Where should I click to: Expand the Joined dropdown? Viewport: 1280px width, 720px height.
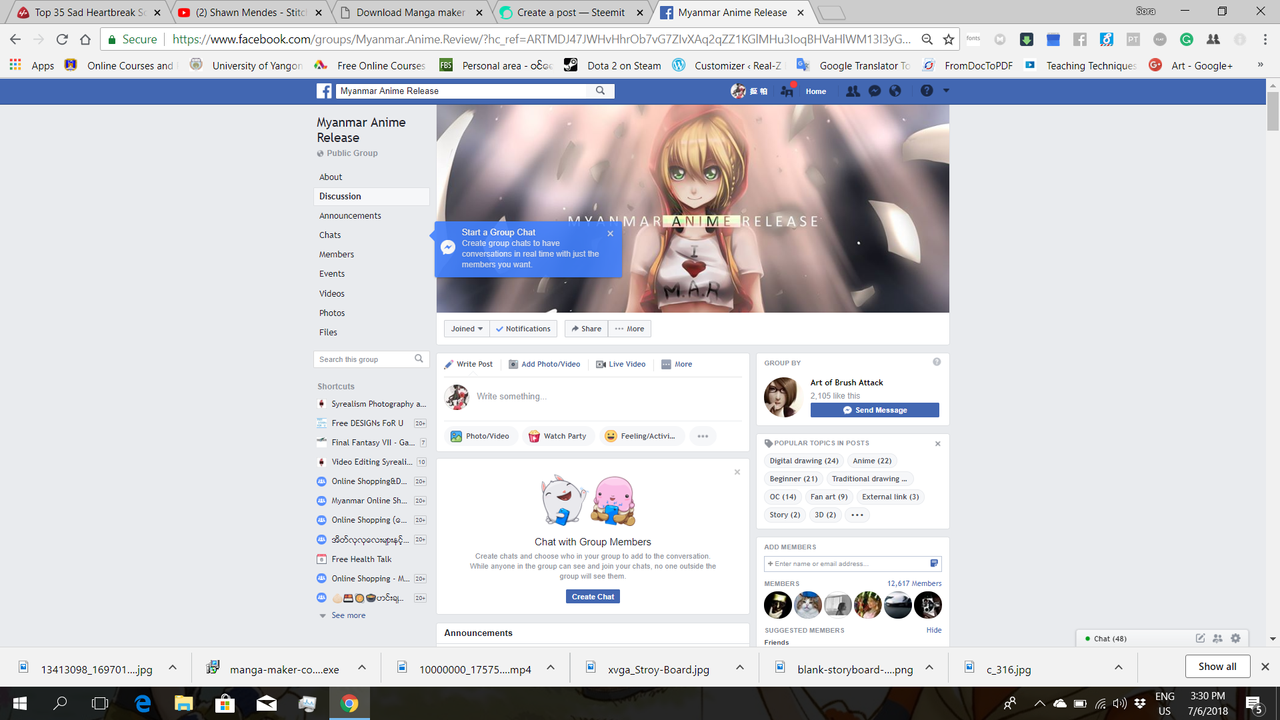coord(467,329)
